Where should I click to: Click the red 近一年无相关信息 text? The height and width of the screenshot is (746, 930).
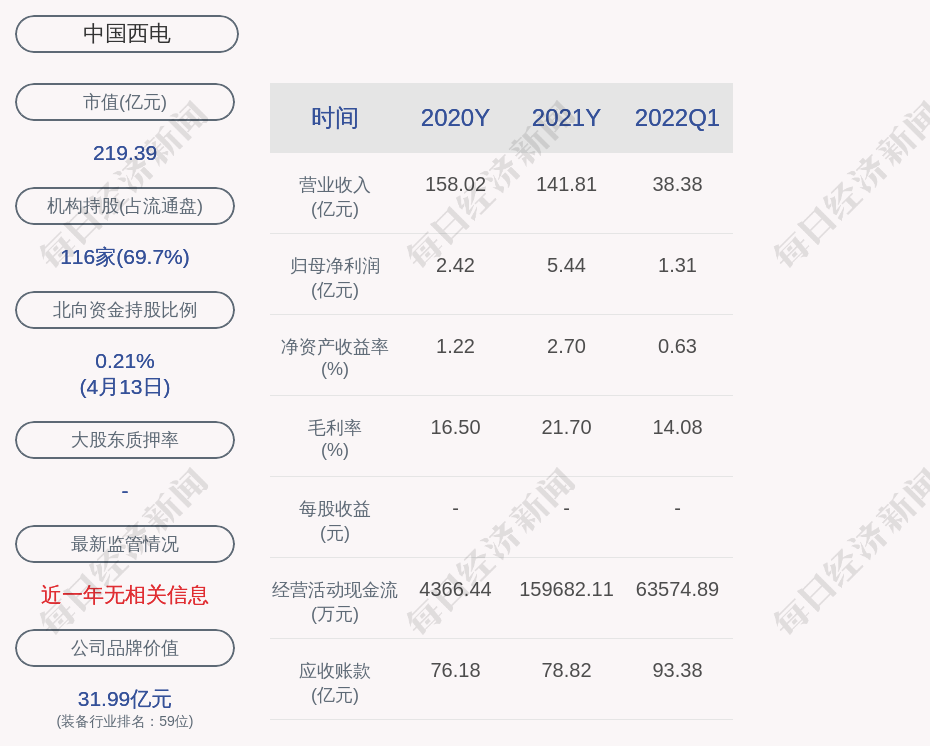[125, 595]
